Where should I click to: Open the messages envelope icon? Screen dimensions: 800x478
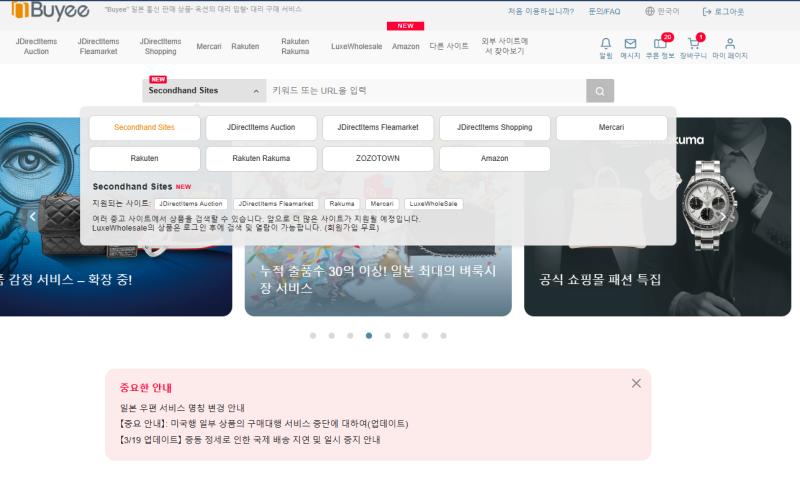click(x=630, y=43)
